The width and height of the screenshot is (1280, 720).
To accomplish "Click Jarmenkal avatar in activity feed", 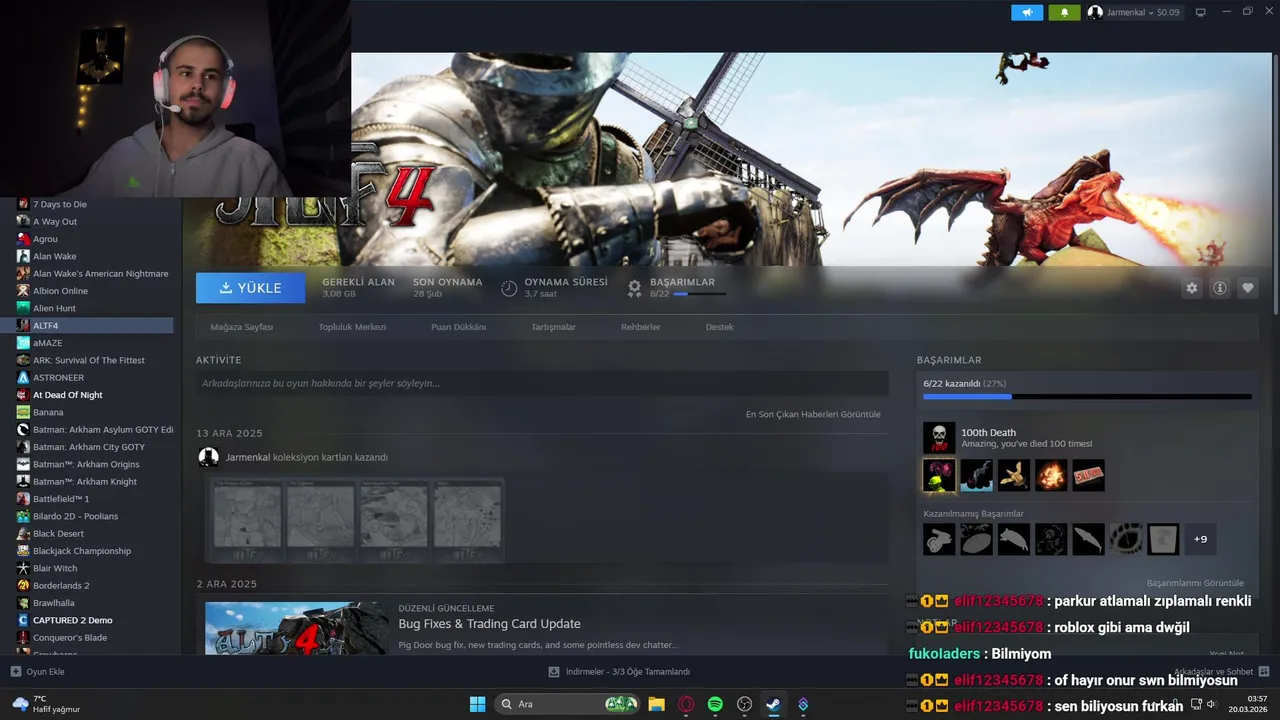I will click(209, 457).
